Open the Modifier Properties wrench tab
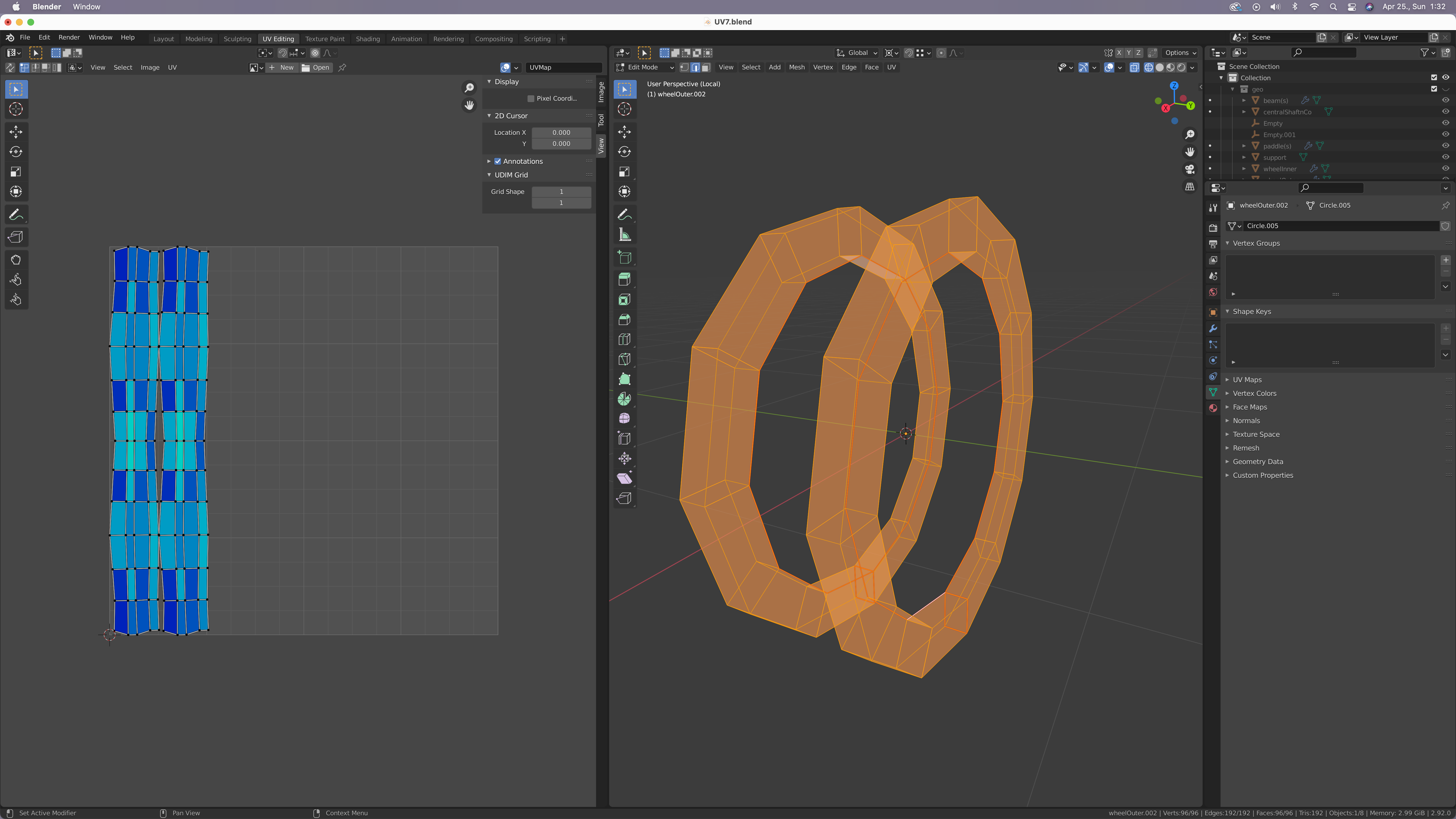This screenshot has height=819, width=1456. pyautogui.click(x=1213, y=328)
